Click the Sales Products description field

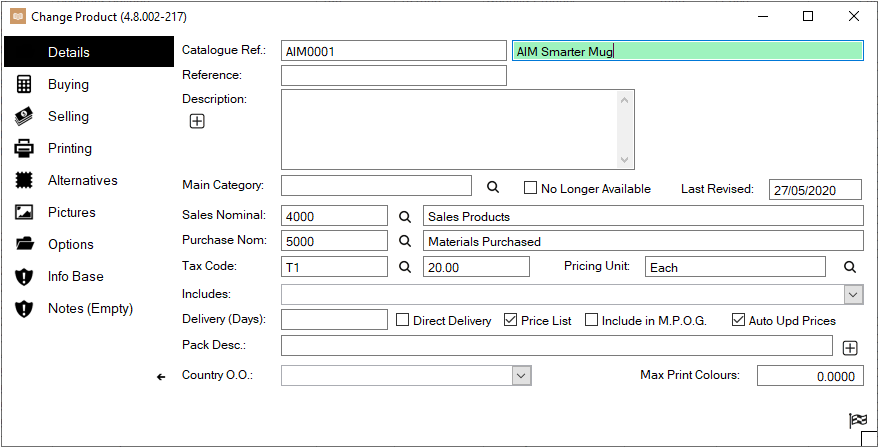pyautogui.click(x=643, y=216)
